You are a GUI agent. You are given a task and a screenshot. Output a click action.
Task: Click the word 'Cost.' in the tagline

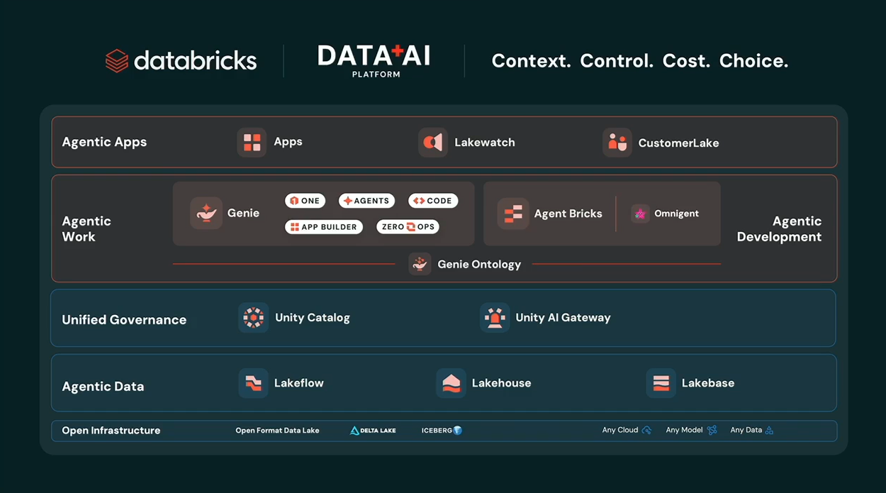[x=686, y=61]
